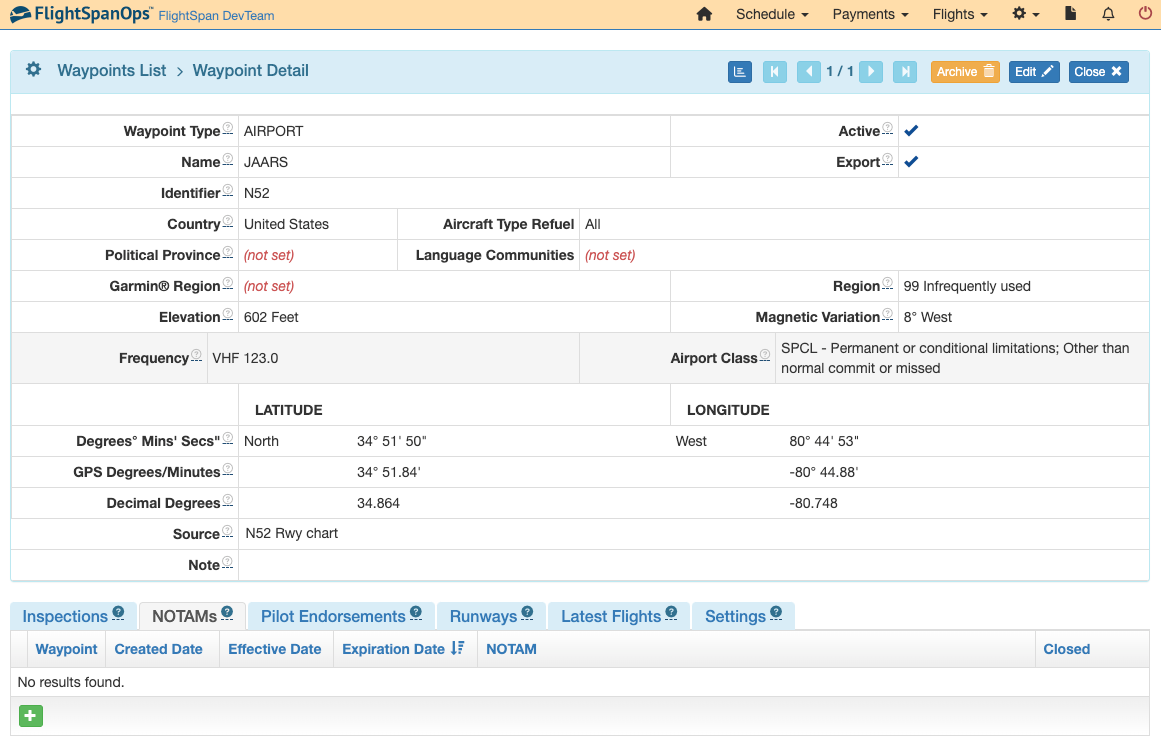Switch to the Inspections tab
The height and width of the screenshot is (749, 1161).
pos(63,616)
